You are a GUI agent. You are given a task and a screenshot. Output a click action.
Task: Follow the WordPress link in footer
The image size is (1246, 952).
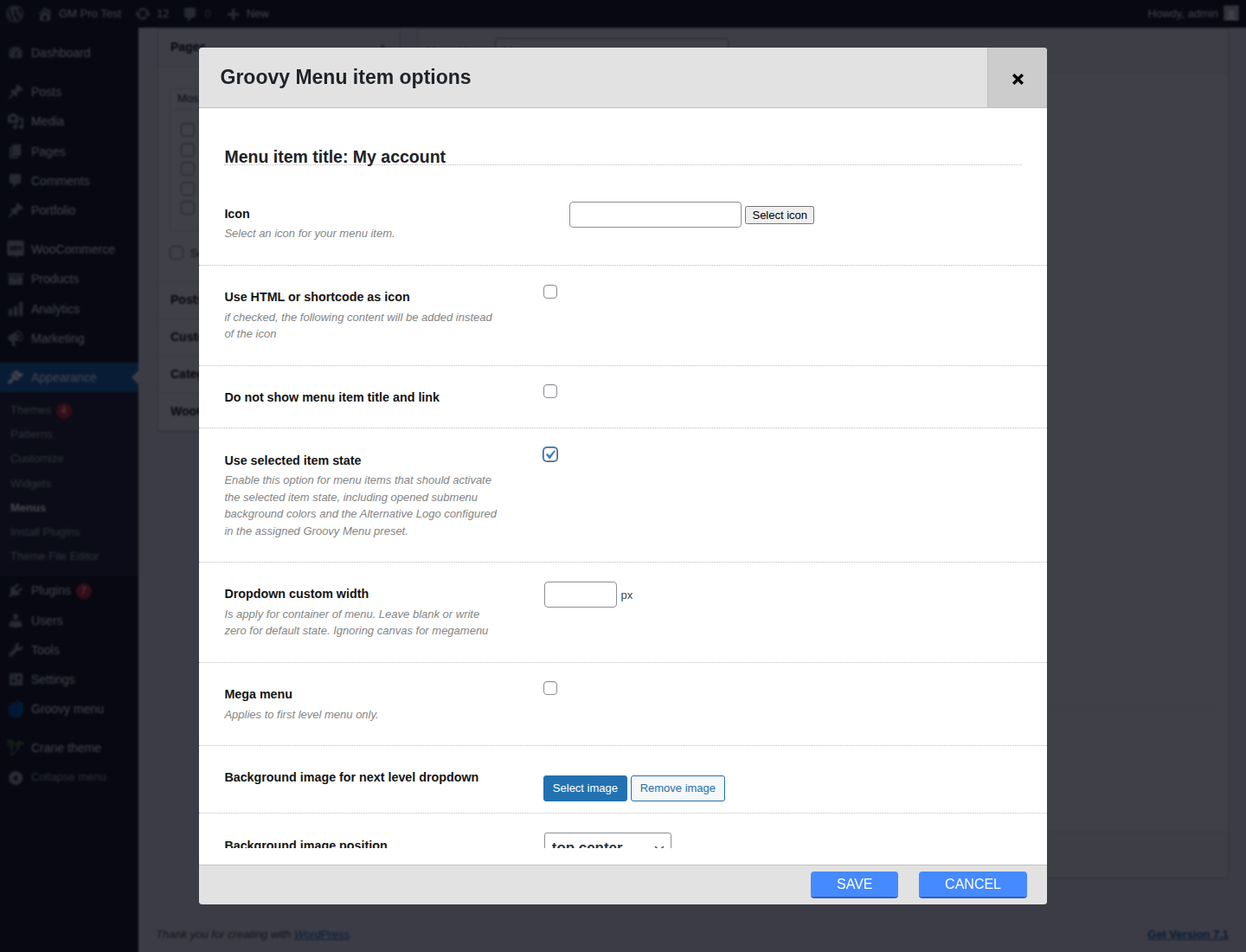322,935
